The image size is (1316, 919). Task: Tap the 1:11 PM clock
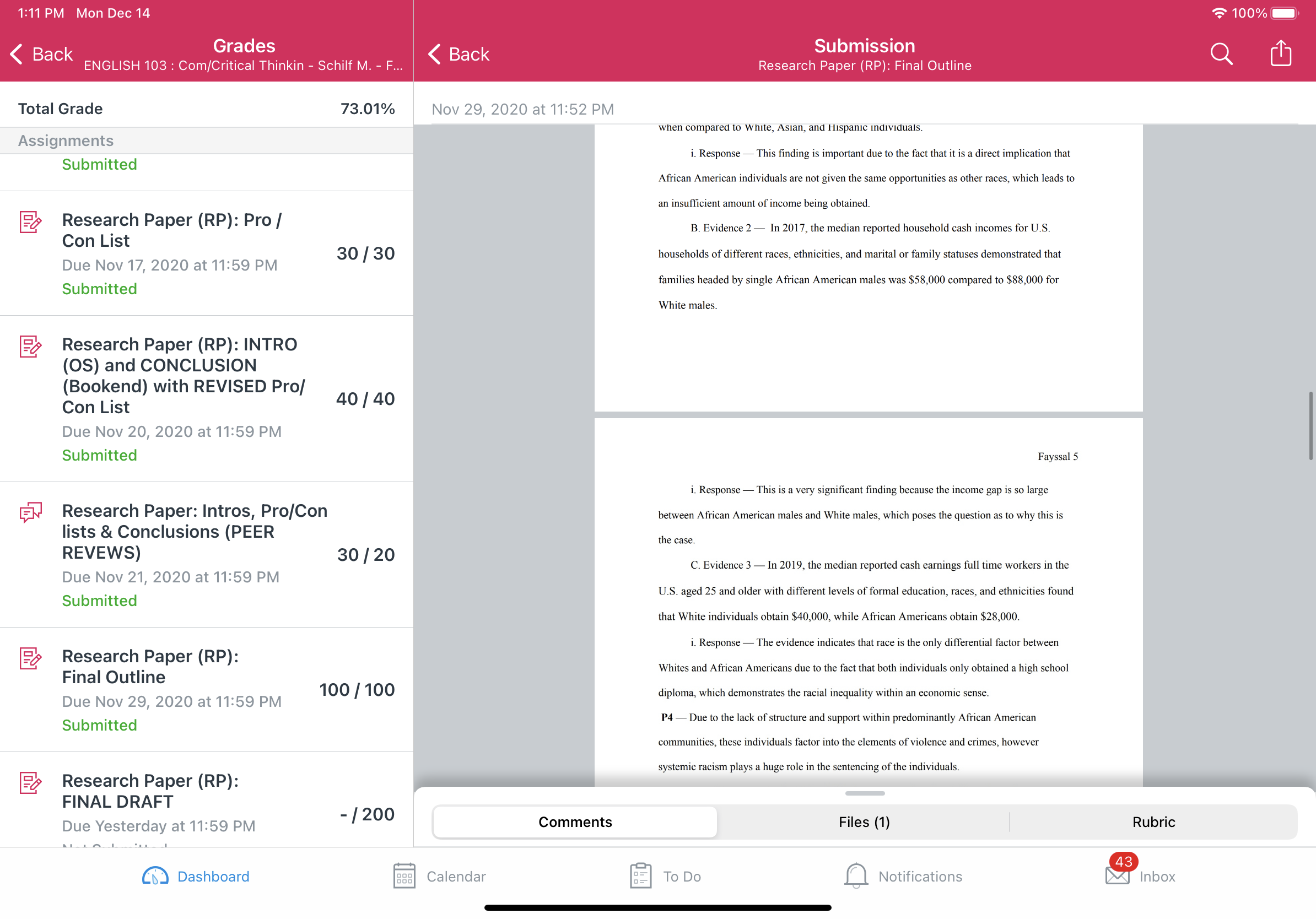pos(41,13)
